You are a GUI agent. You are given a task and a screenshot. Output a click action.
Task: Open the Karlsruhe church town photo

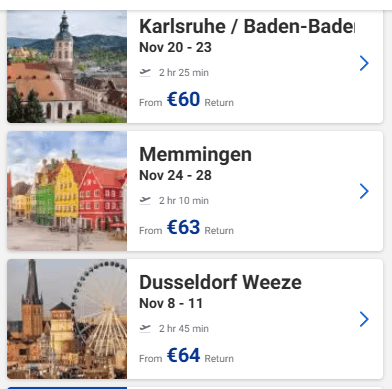pos(67,67)
